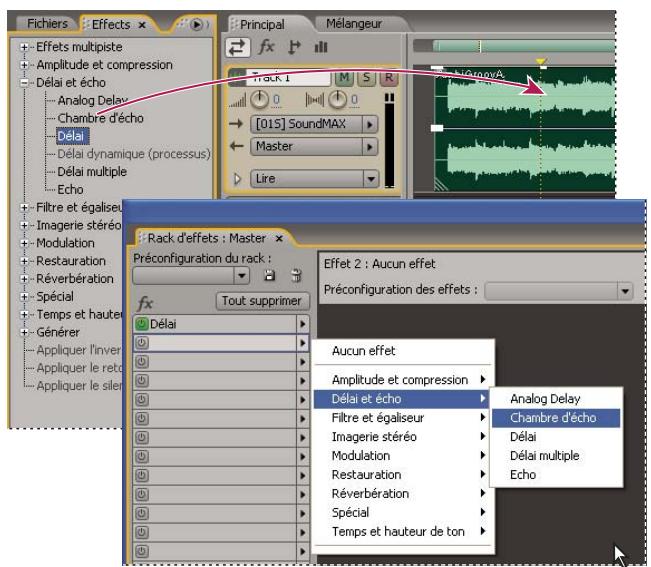Select Modulation in the effect menu
The height and width of the screenshot is (567, 651).
click(403, 456)
